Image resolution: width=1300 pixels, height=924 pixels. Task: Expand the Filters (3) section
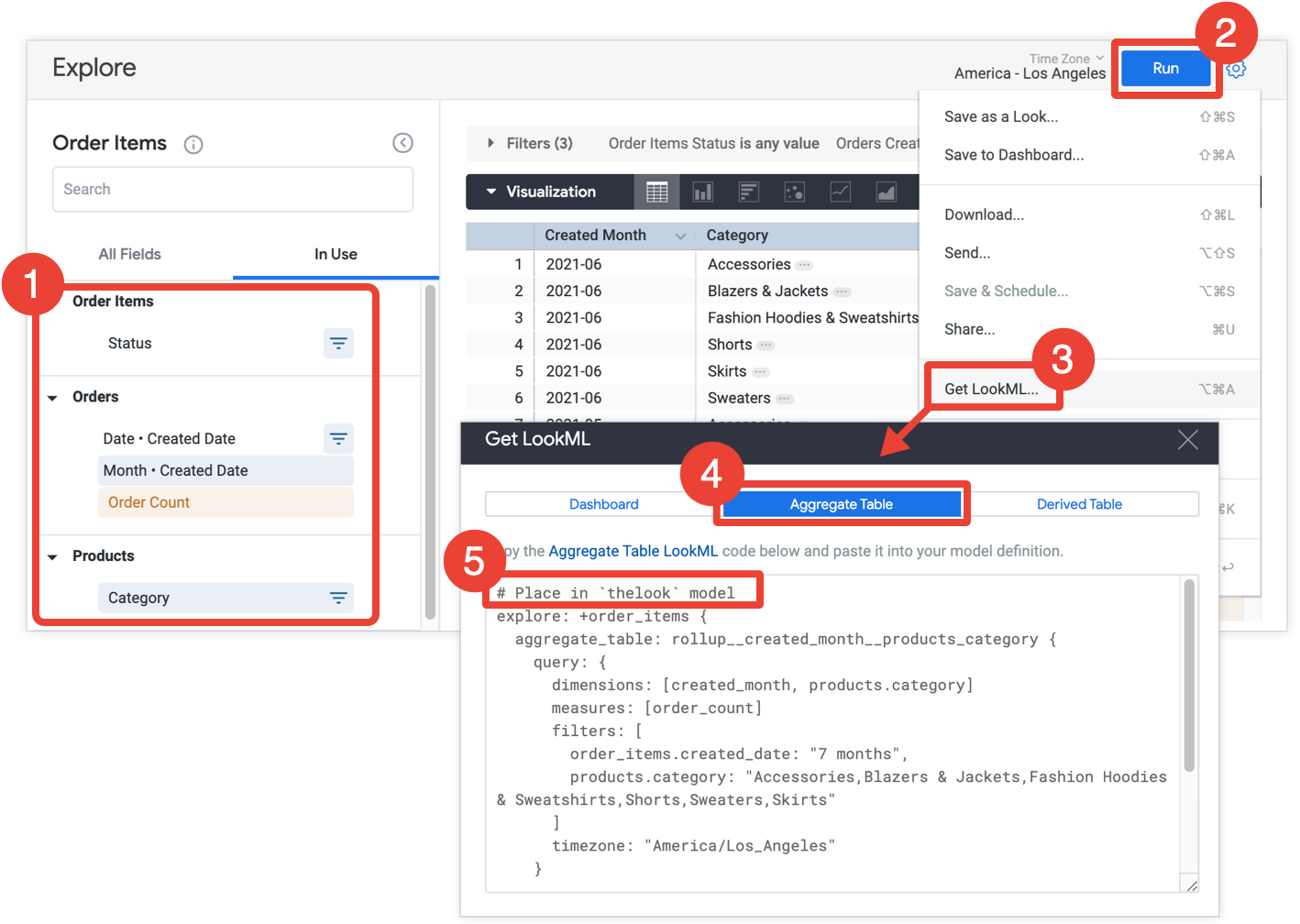490,144
